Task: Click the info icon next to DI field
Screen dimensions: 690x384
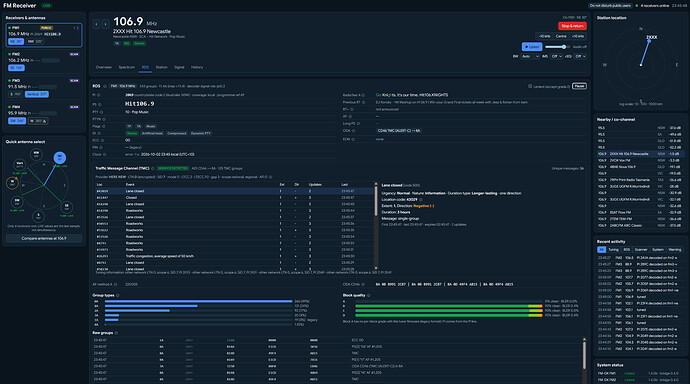Action: click(99, 133)
